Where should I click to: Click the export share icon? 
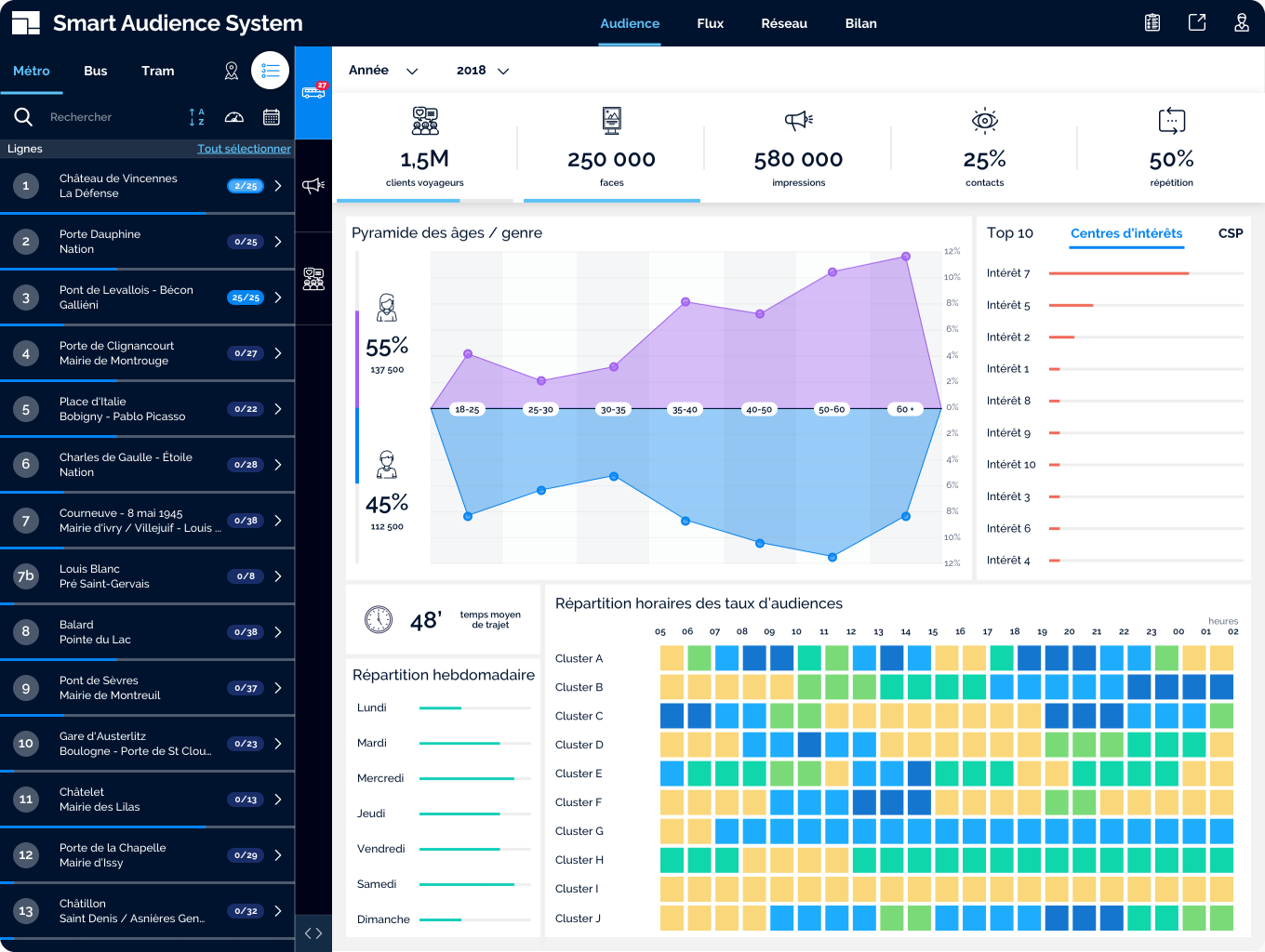coord(1197,23)
